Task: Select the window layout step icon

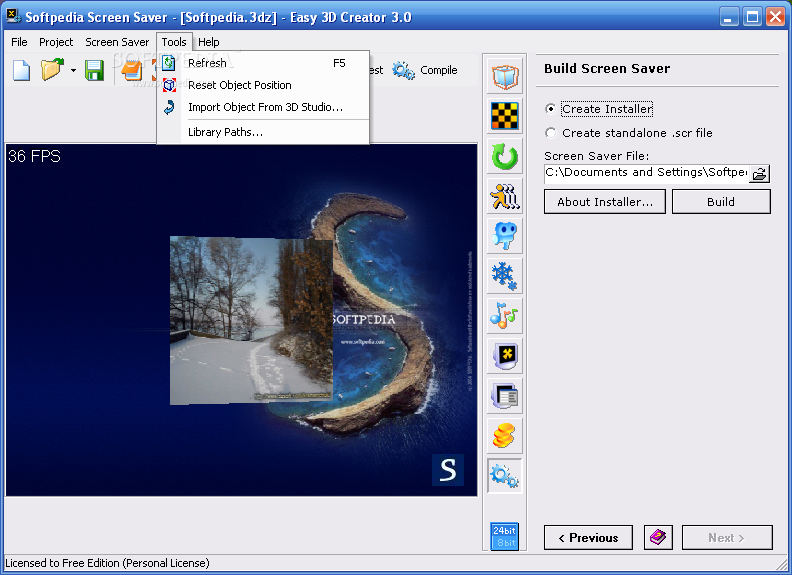Action: click(505, 396)
